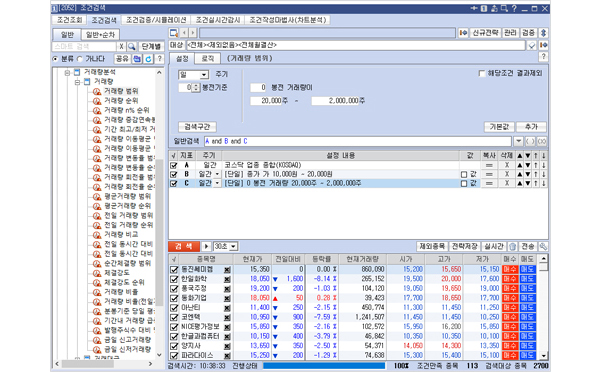
Task: Click the 전략저장 button
Action: 464,246
